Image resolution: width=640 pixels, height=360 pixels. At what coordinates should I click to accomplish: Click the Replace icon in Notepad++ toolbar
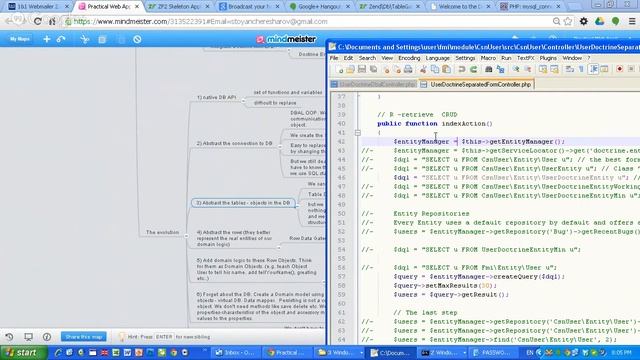click(500, 70)
